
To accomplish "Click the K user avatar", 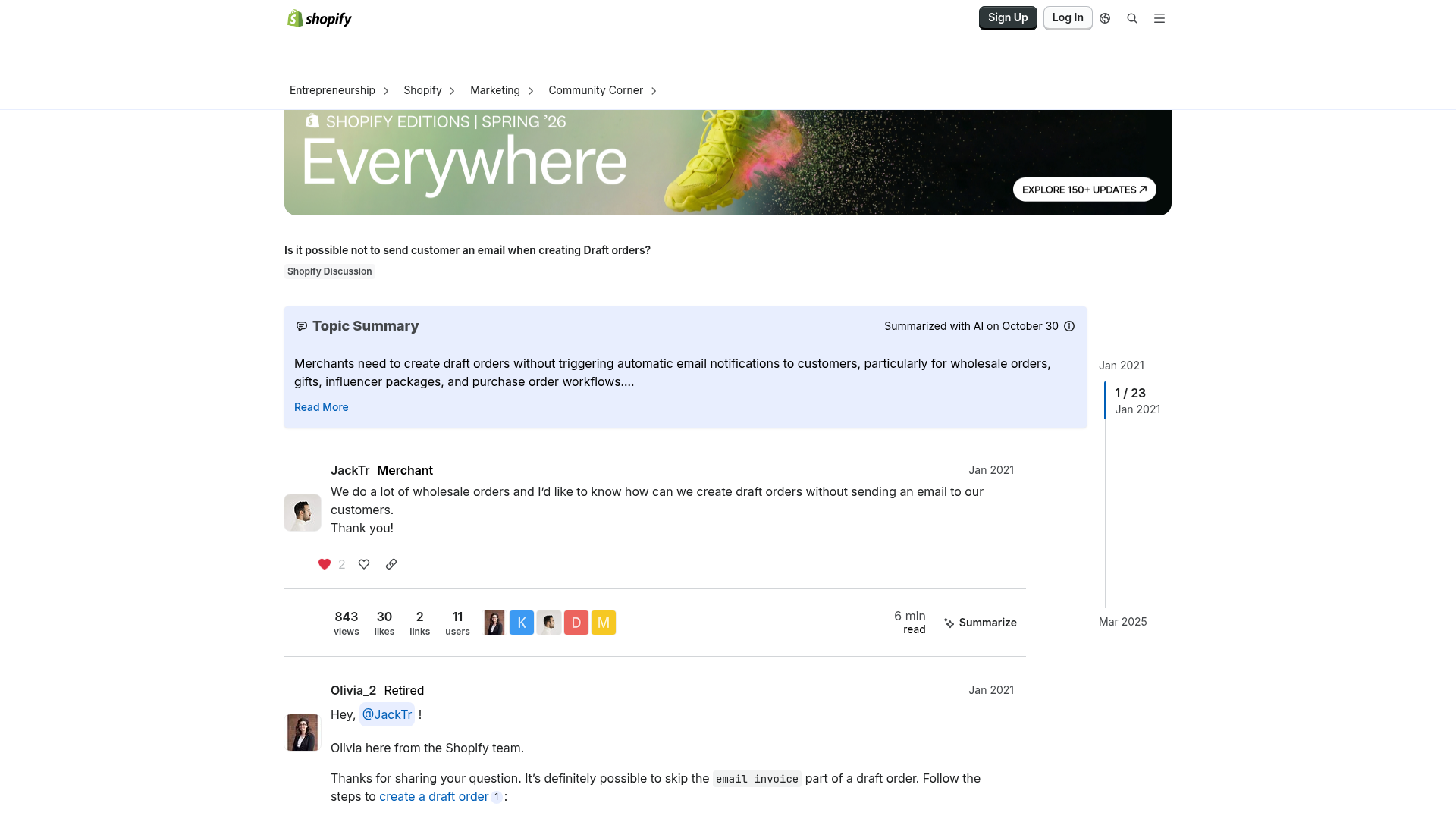I will point(522,623).
